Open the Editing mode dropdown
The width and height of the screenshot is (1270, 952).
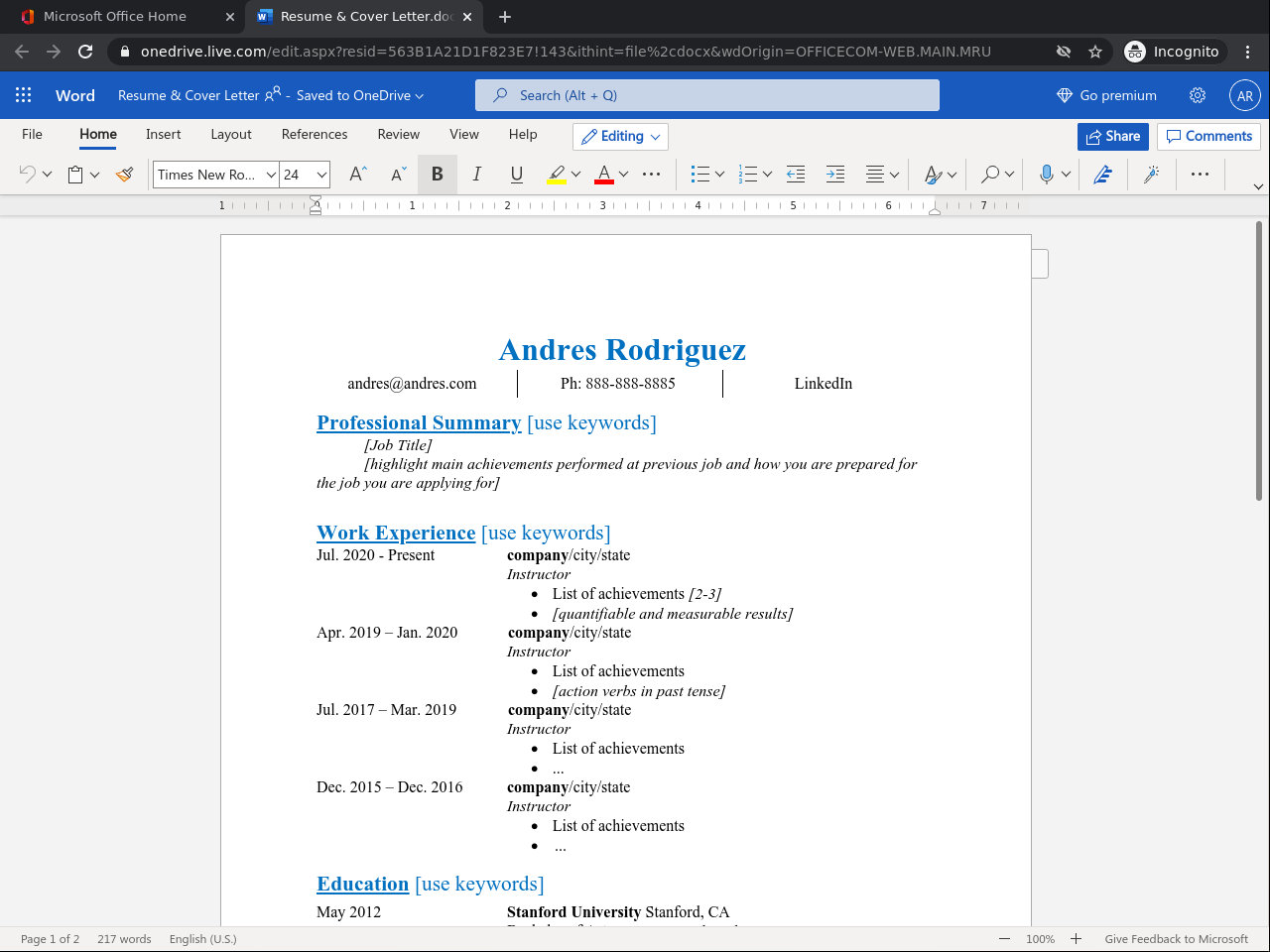[x=620, y=136]
